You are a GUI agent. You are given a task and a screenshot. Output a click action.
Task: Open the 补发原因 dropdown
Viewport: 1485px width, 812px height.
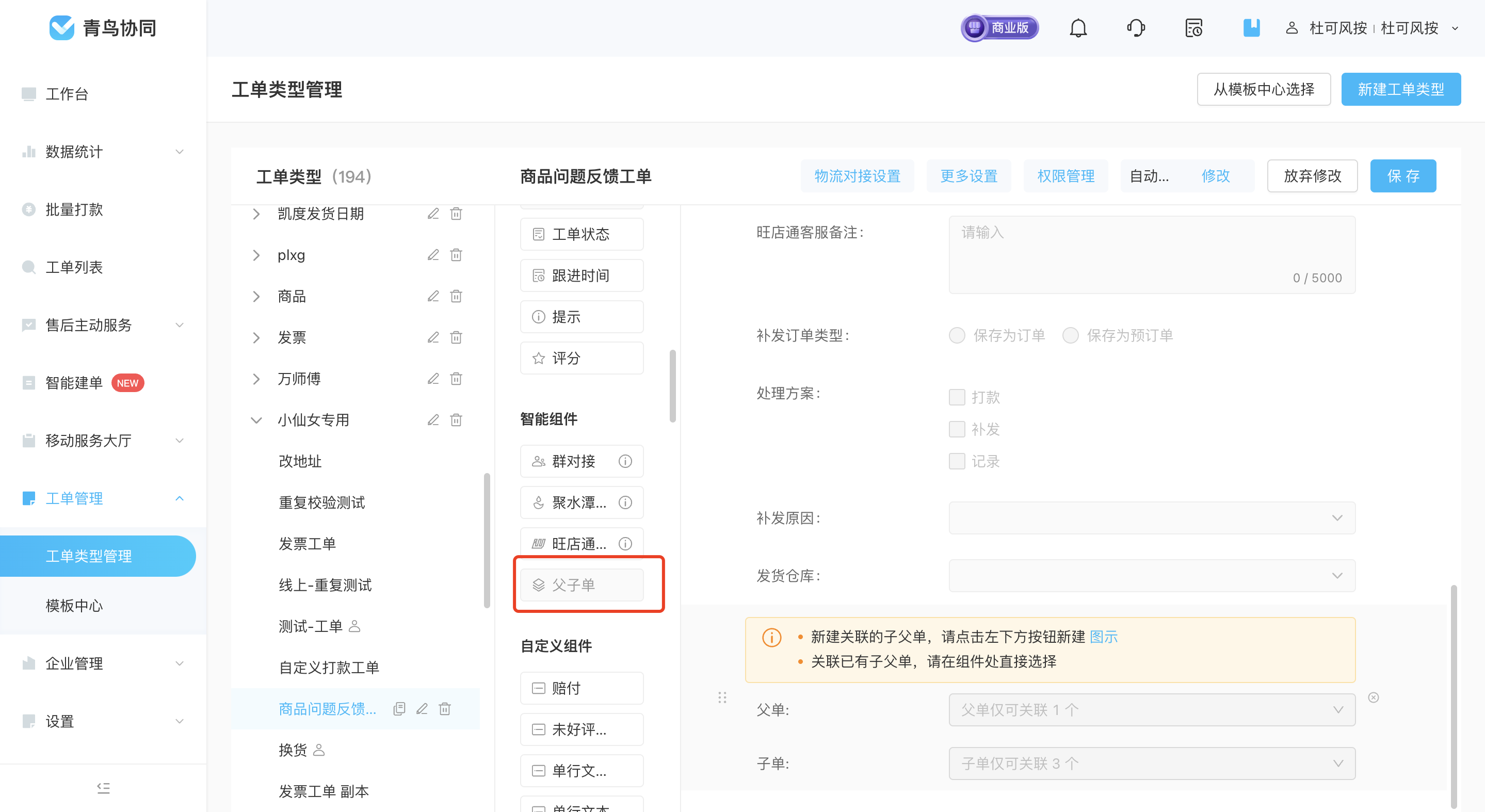click(x=1152, y=517)
